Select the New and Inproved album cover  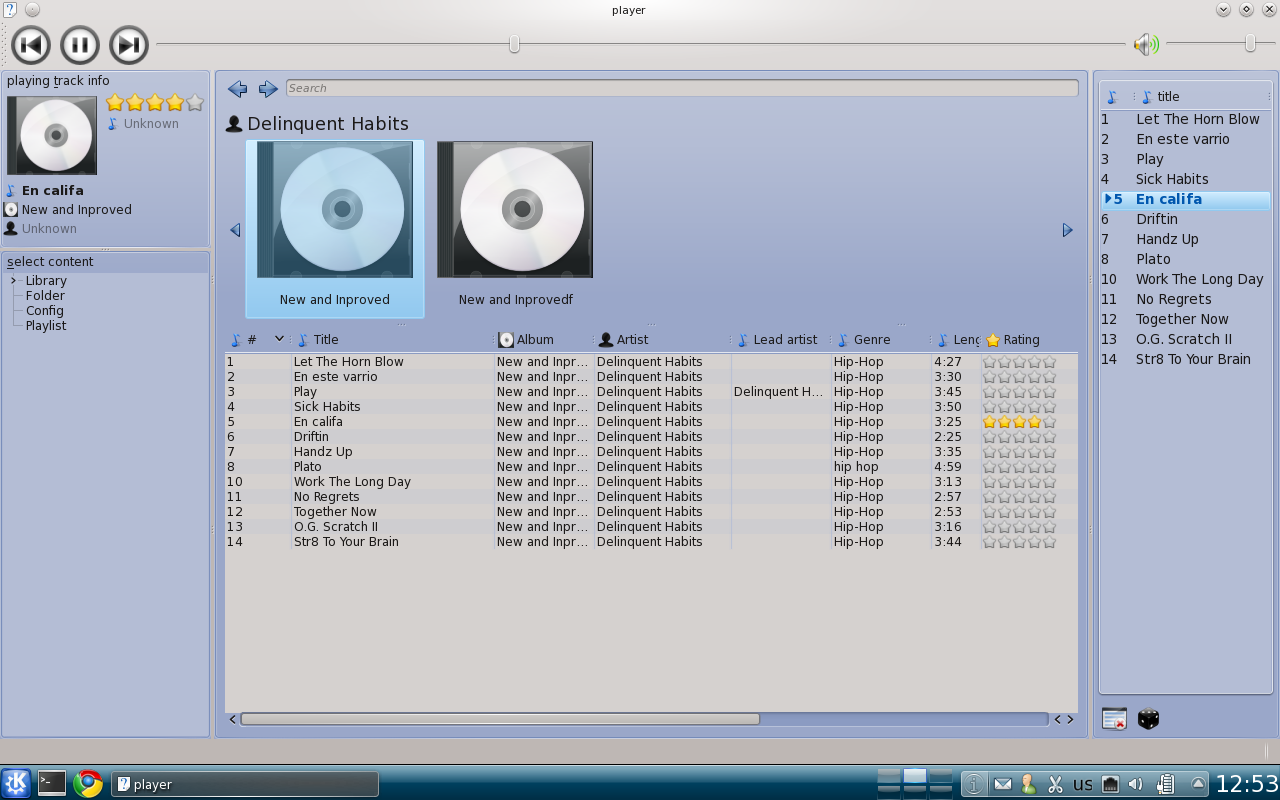[x=335, y=209]
